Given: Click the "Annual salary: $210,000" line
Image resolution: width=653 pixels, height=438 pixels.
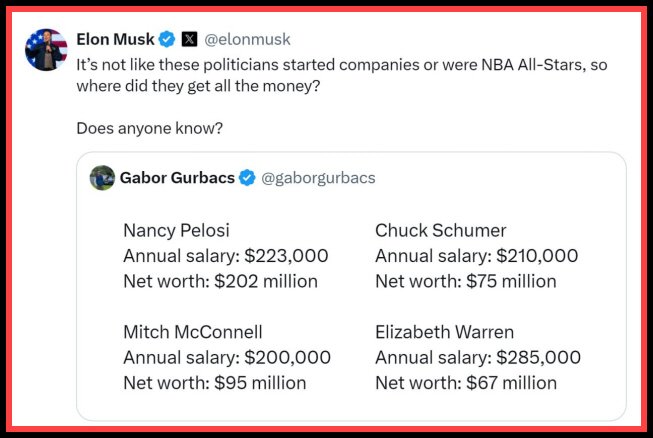Looking at the screenshot, I should click(x=476, y=256).
